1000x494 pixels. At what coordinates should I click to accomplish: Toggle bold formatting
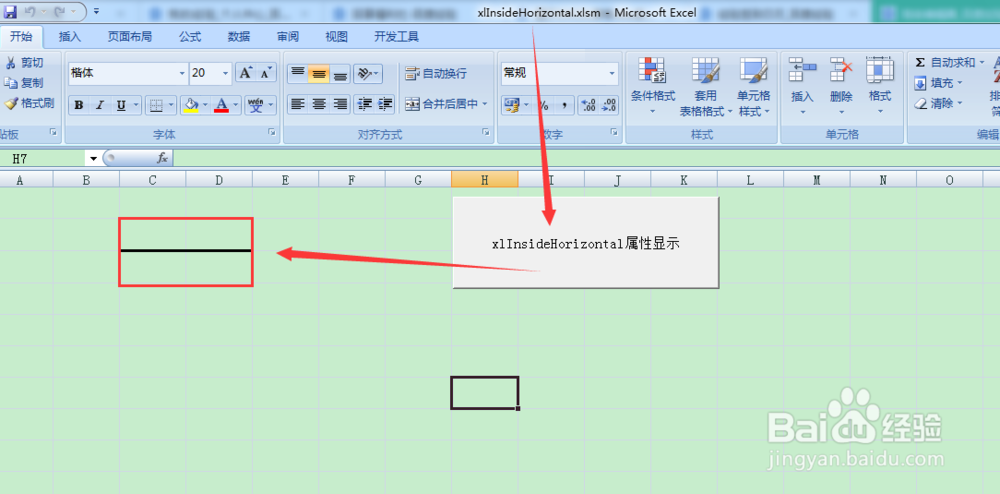click(79, 105)
